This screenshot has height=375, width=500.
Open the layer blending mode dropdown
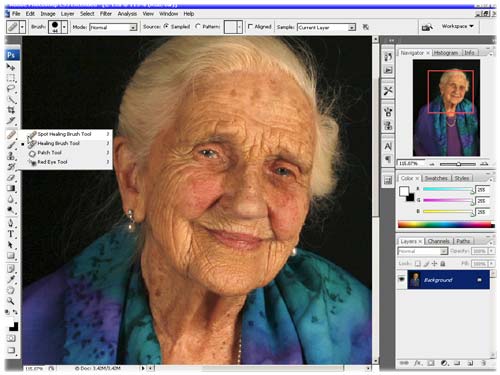click(x=422, y=251)
